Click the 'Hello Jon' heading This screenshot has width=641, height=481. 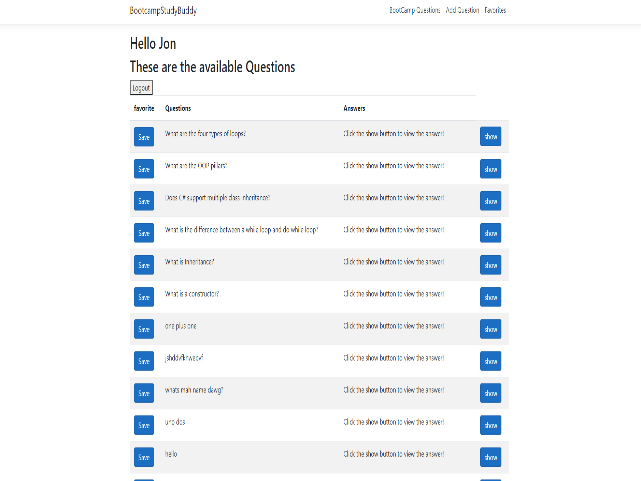coord(153,43)
